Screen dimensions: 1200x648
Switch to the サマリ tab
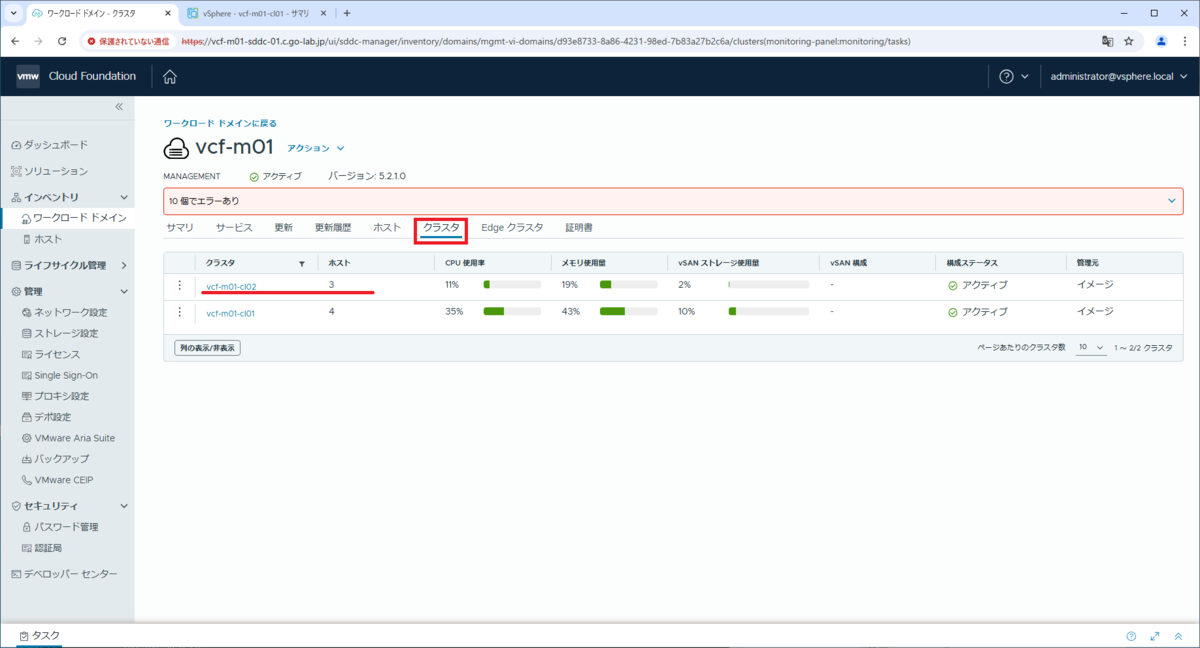tap(180, 228)
